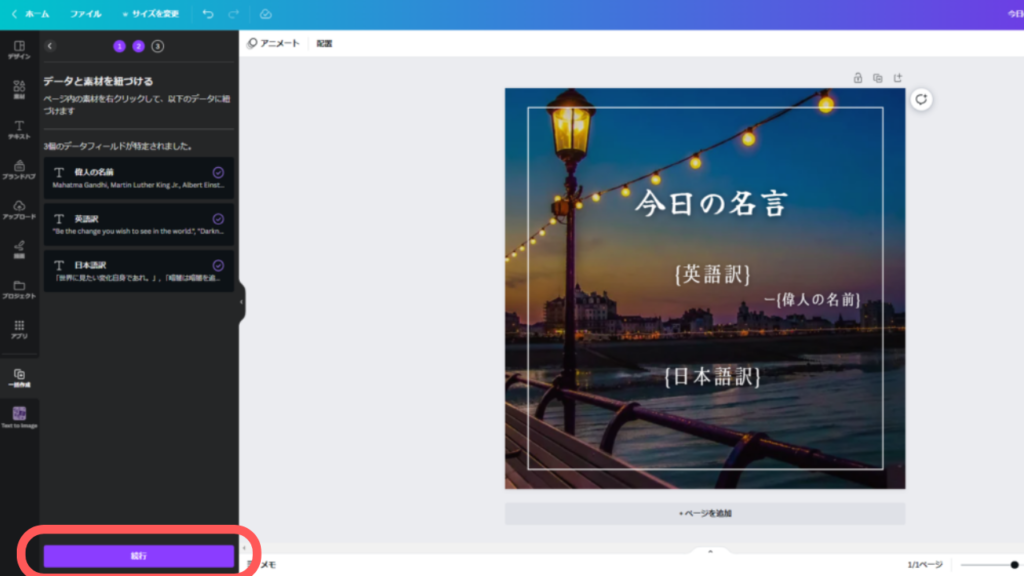1024x576 pixels.
Task: Open the デザイン (Design) sidebar panel
Action: tap(19, 50)
